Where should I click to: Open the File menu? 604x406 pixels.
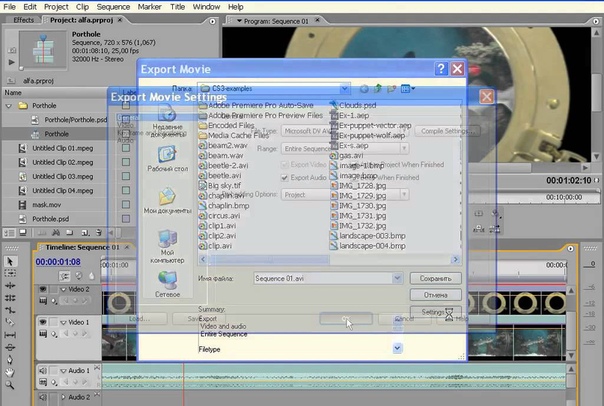pos(9,7)
